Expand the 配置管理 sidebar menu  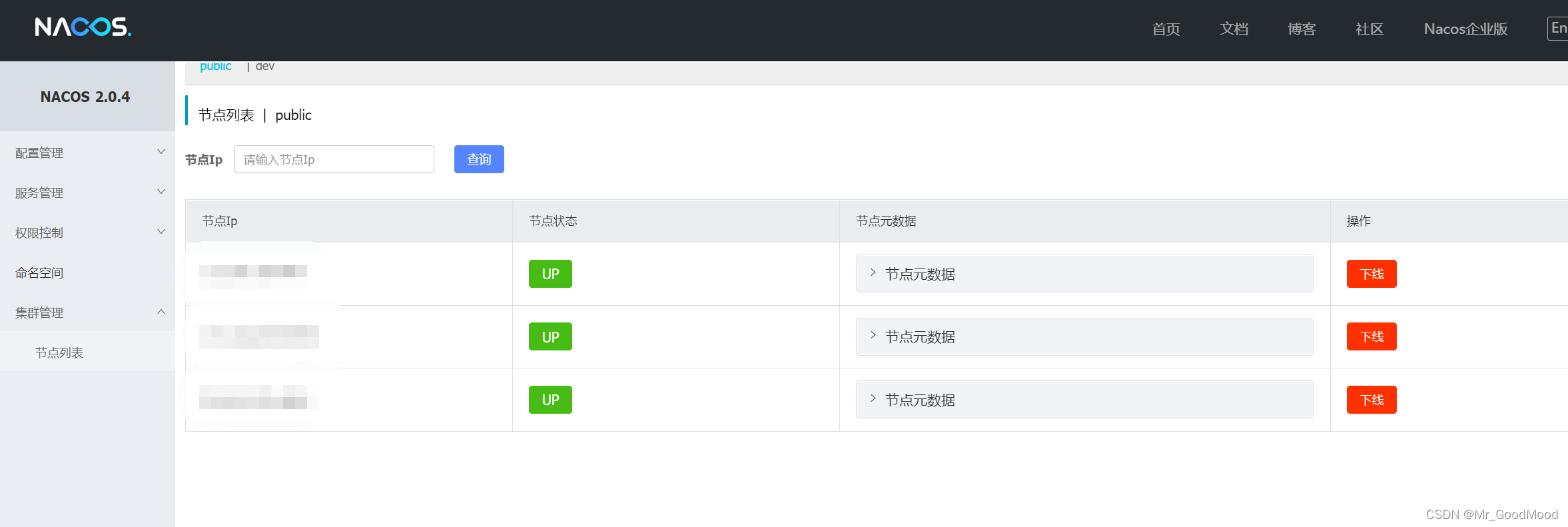[x=87, y=153]
